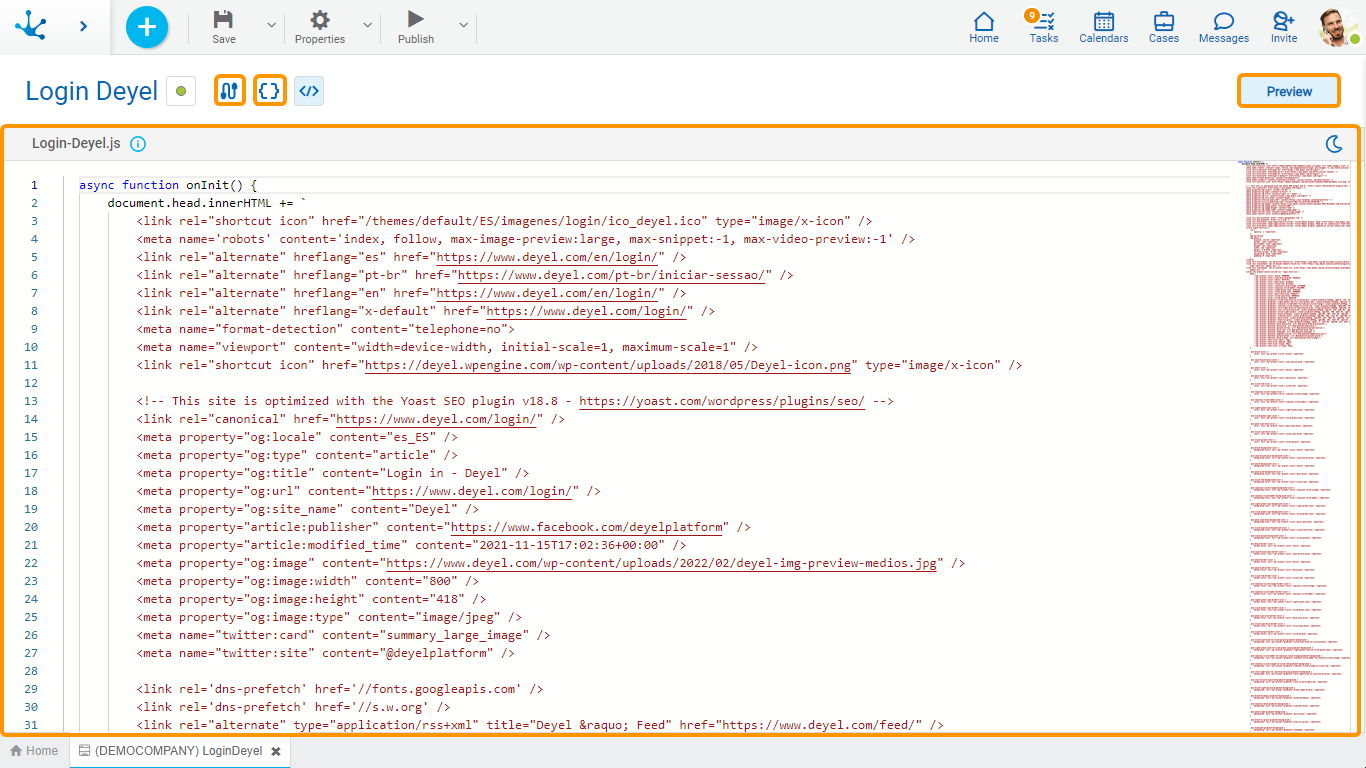Go to Home in top navigation
The height and width of the screenshot is (768, 1366).
pyautogui.click(x=984, y=27)
